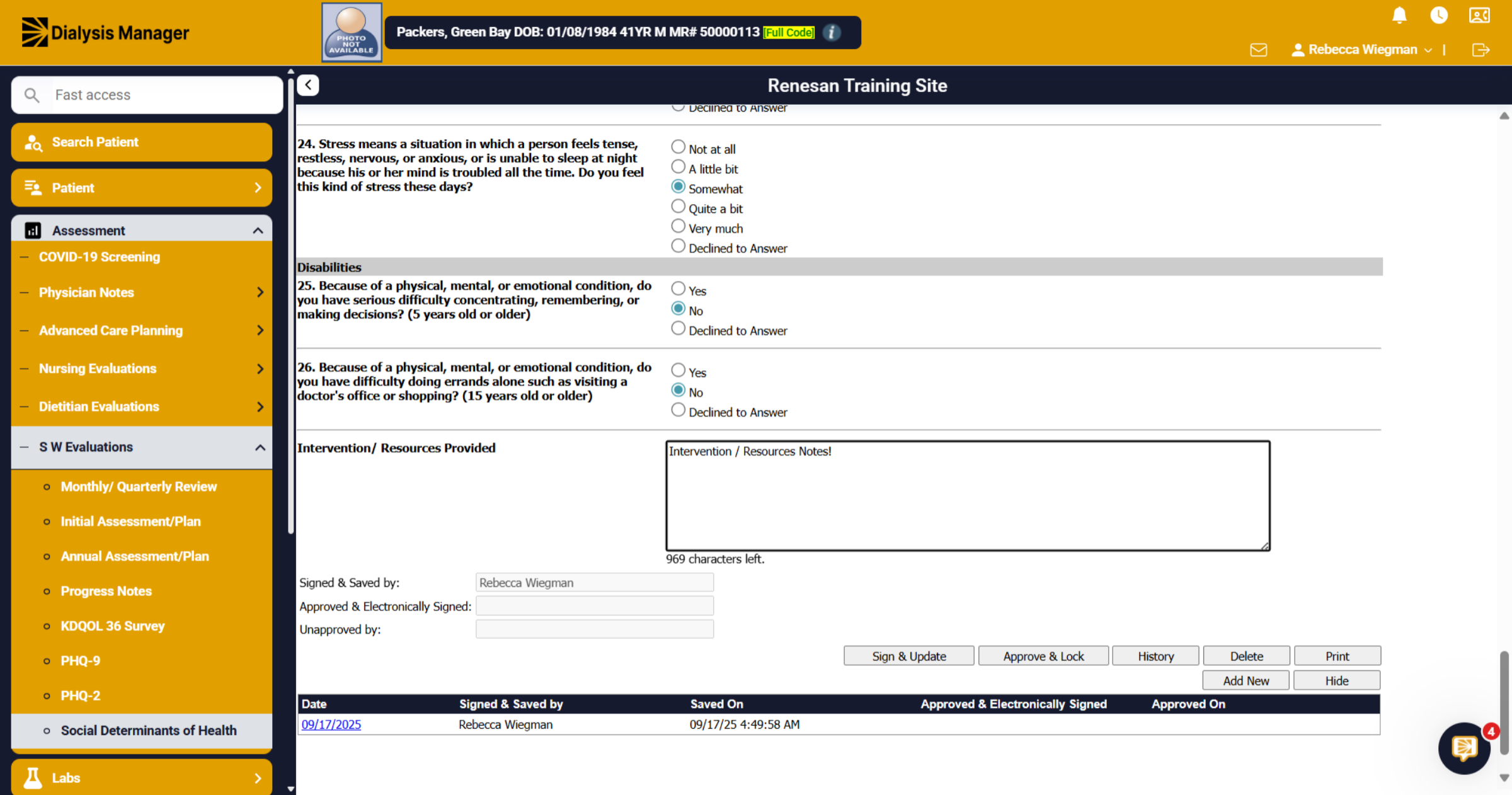Screen dimensions: 1512x795
Task: Open the mail envelope icon
Action: point(1258,50)
